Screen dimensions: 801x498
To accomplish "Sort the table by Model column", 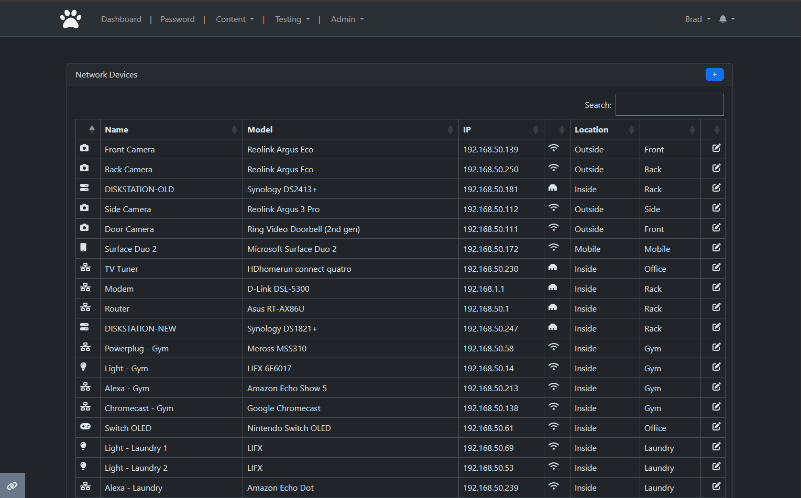I will coord(350,130).
